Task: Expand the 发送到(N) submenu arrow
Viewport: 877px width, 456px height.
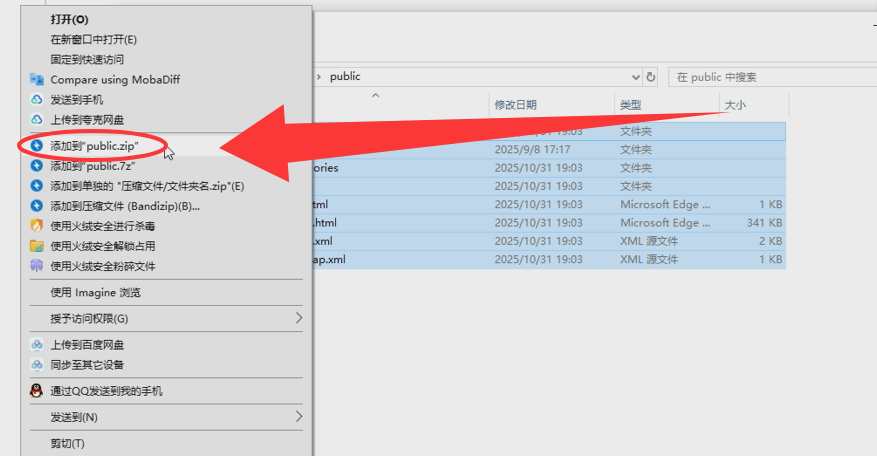Action: (x=298, y=416)
